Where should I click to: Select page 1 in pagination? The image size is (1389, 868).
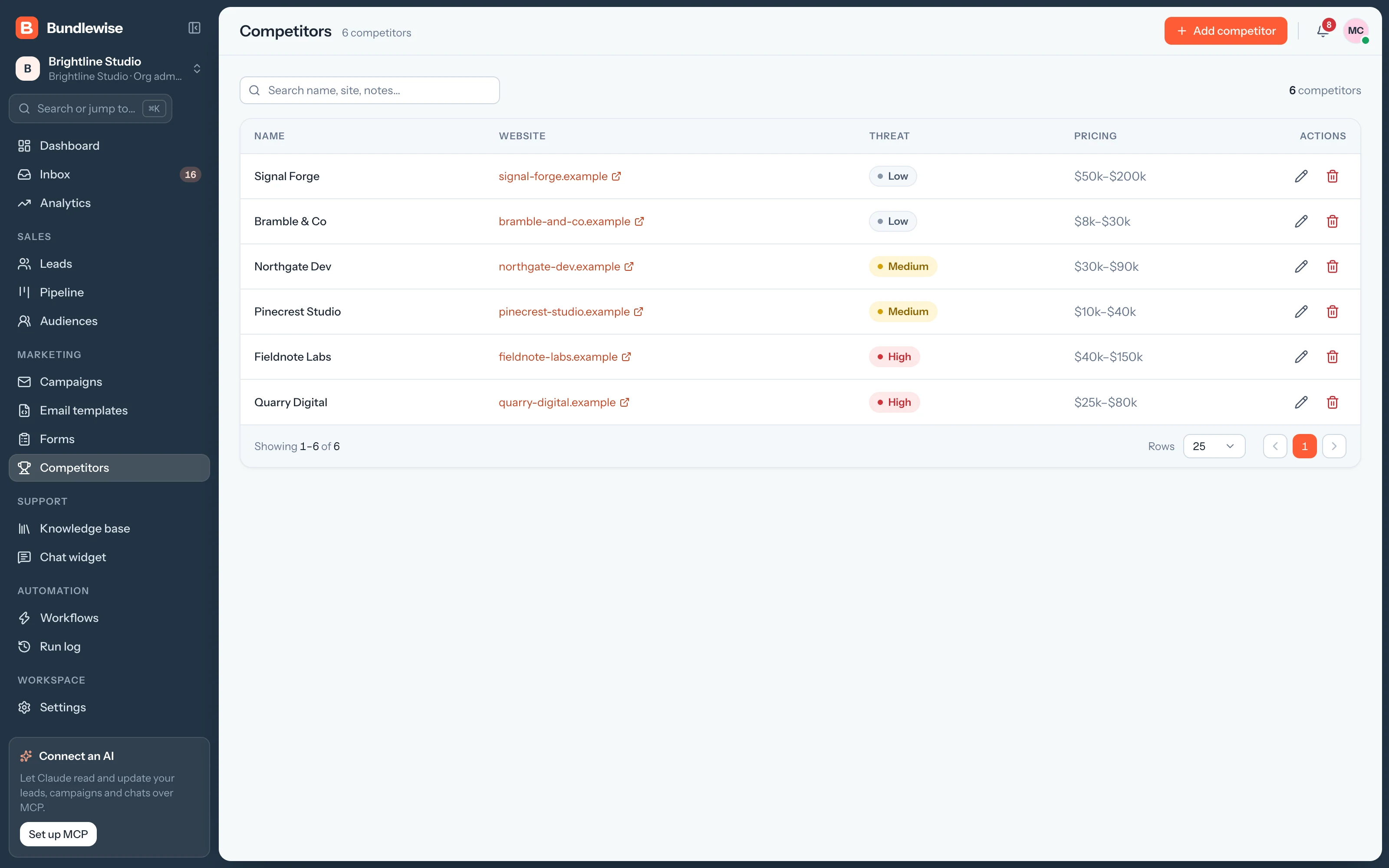tap(1304, 446)
